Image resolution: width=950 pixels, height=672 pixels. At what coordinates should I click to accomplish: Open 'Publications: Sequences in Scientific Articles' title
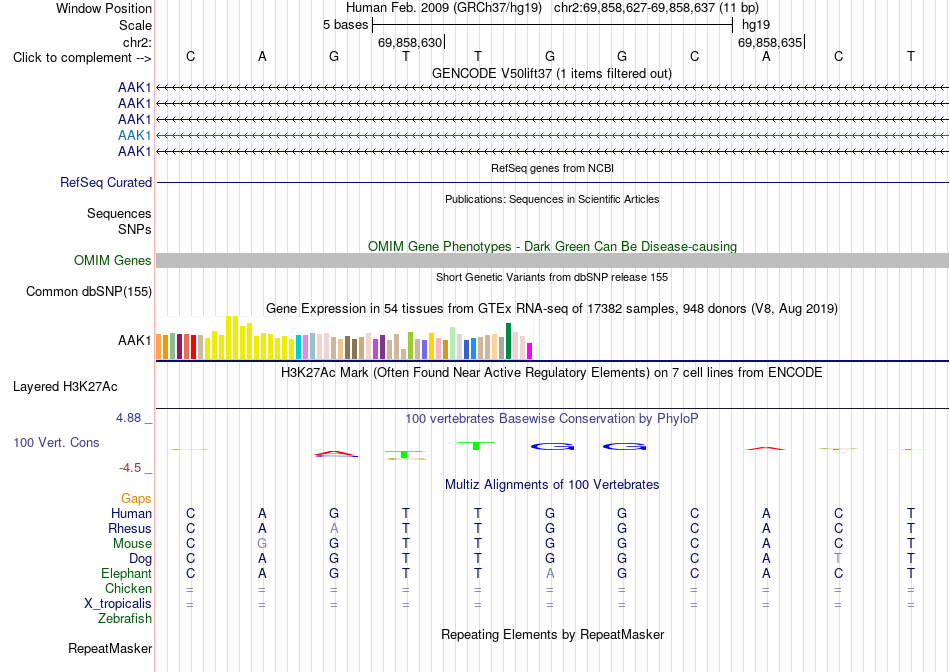tap(552, 199)
